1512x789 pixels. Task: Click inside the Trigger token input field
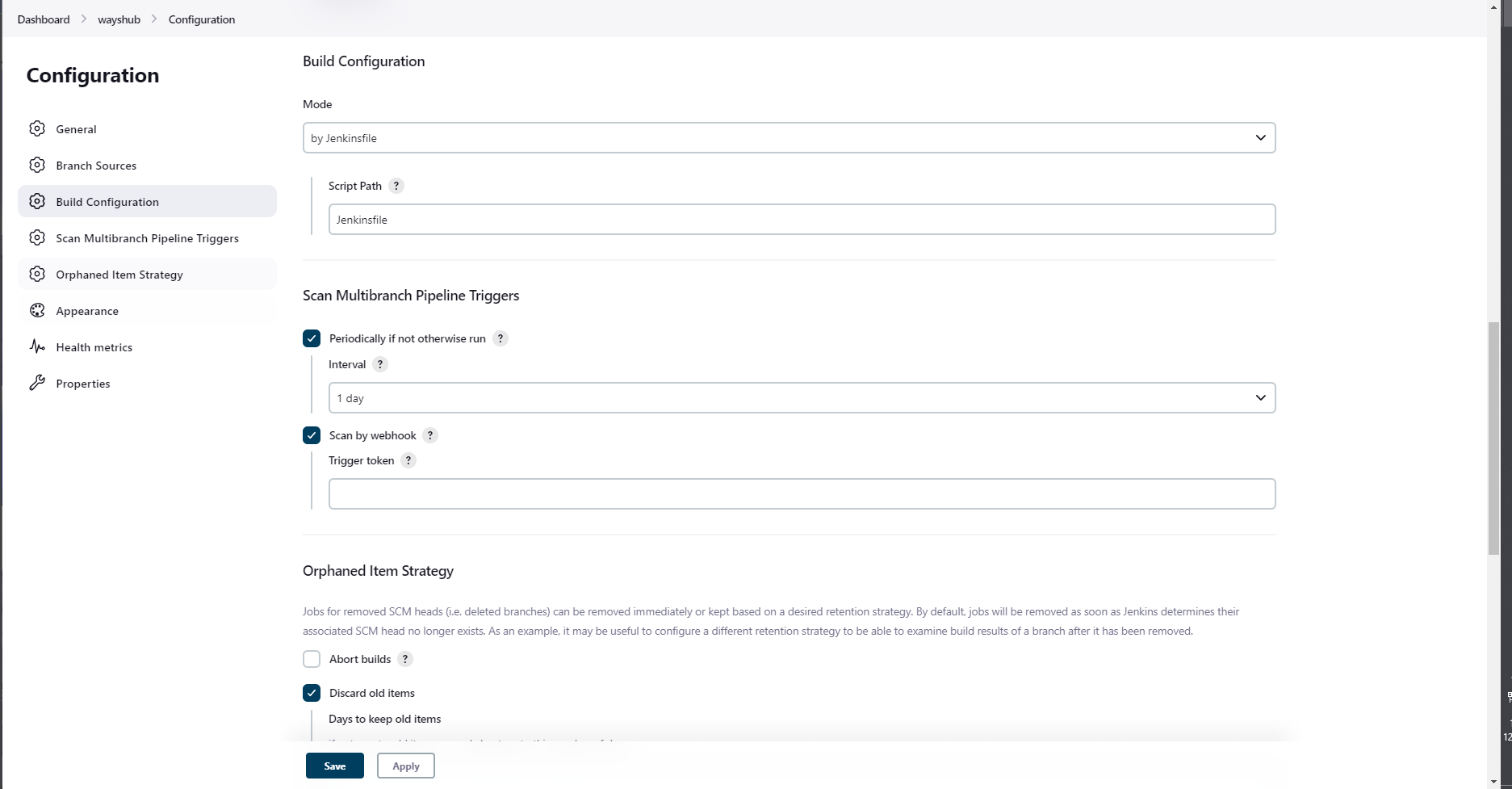802,493
